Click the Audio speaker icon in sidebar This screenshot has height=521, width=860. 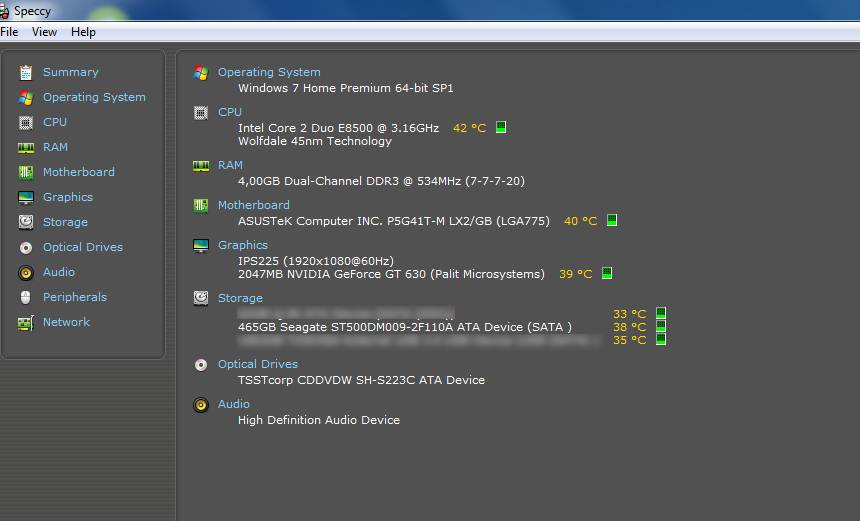(x=26, y=273)
